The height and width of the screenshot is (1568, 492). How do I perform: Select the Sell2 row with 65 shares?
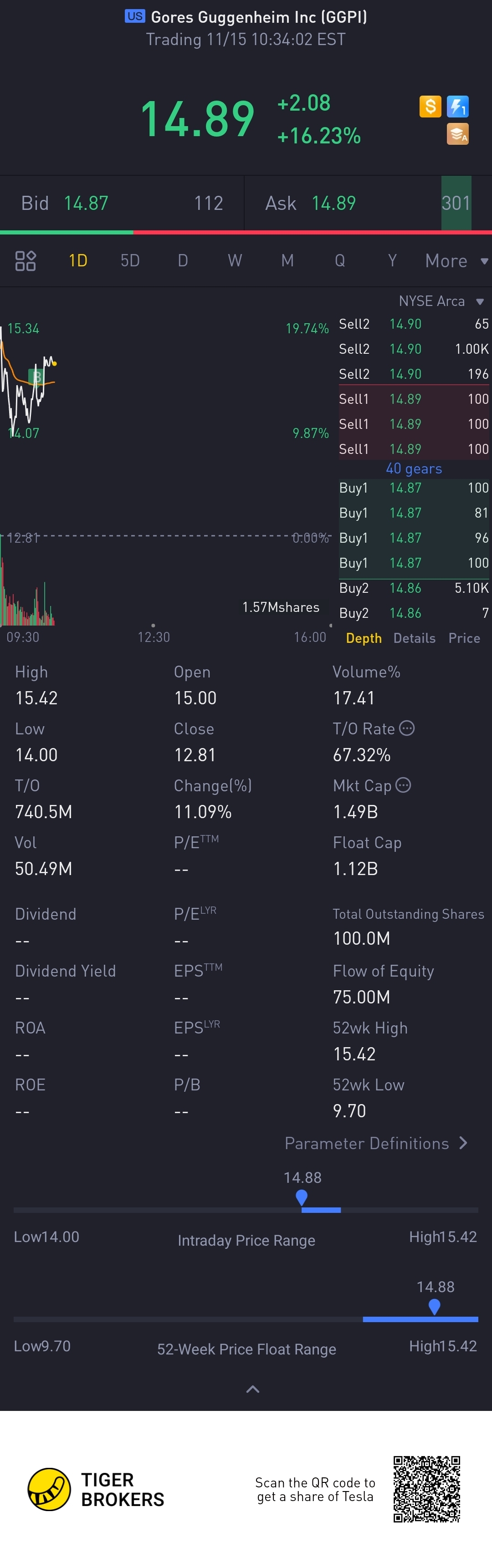click(414, 324)
